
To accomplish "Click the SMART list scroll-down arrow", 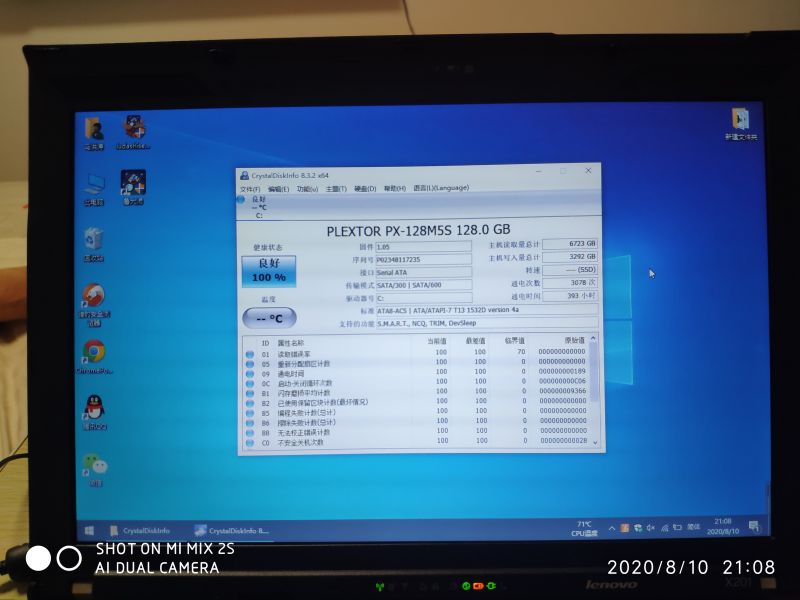I will click(x=595, y=442).
